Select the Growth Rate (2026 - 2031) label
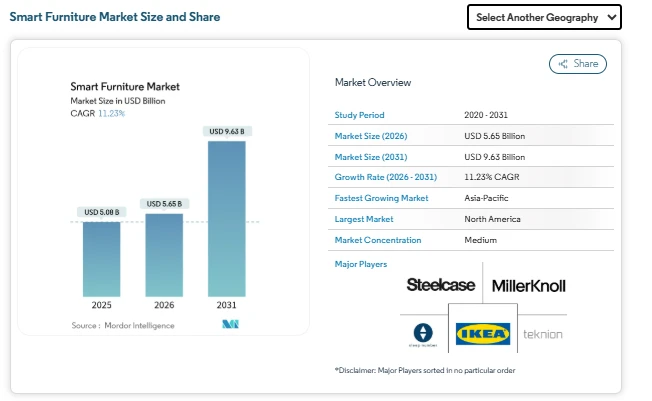 point(385,177)
